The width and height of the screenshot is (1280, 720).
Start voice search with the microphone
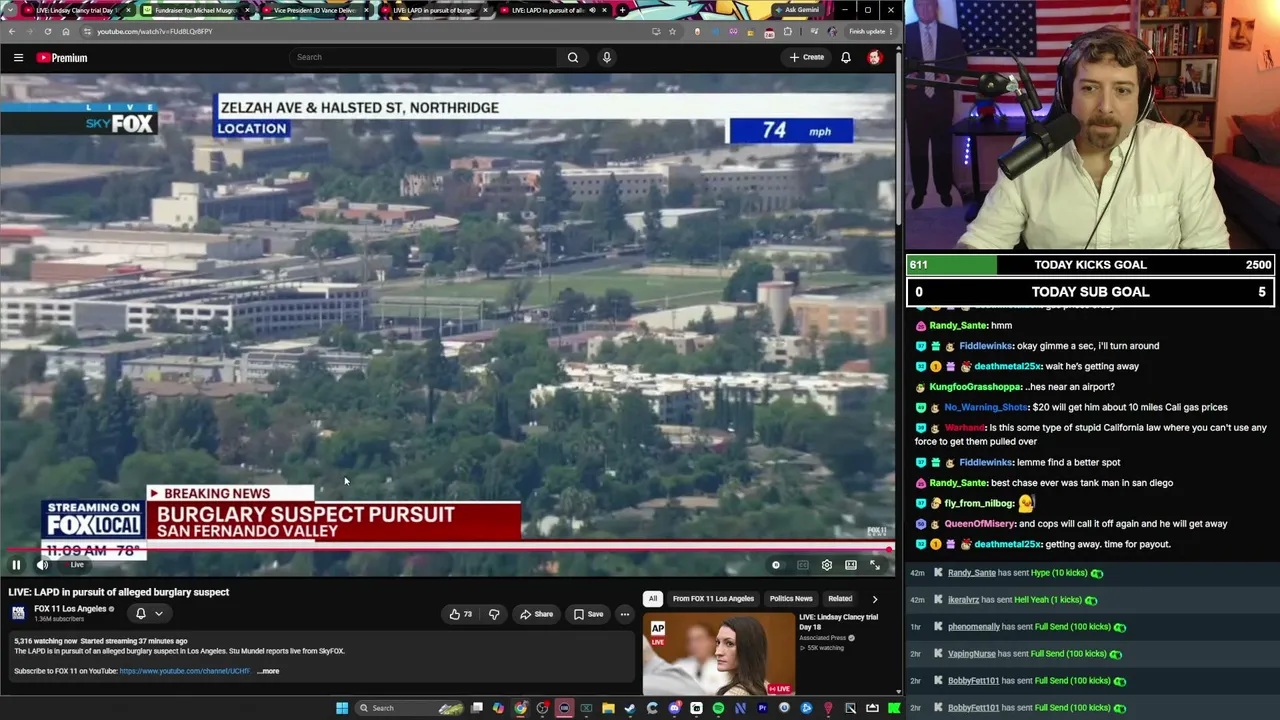(x=606, y=58)
